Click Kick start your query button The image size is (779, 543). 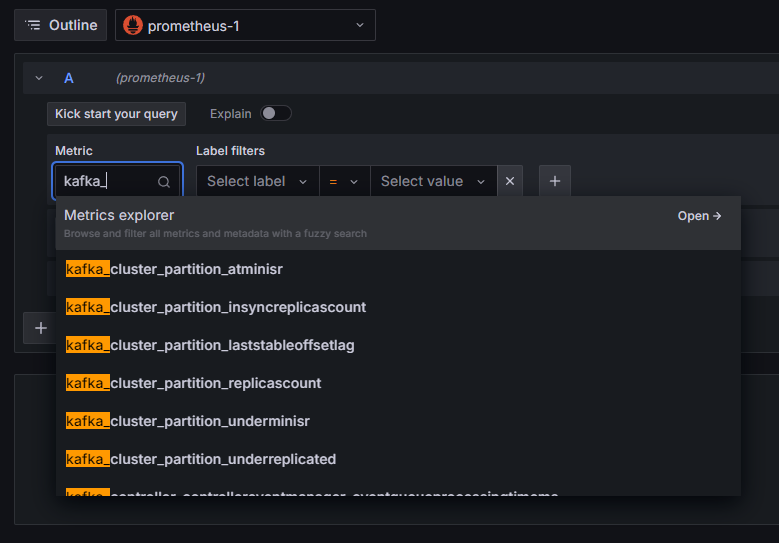pyautogui.click(x=116, y=114)
